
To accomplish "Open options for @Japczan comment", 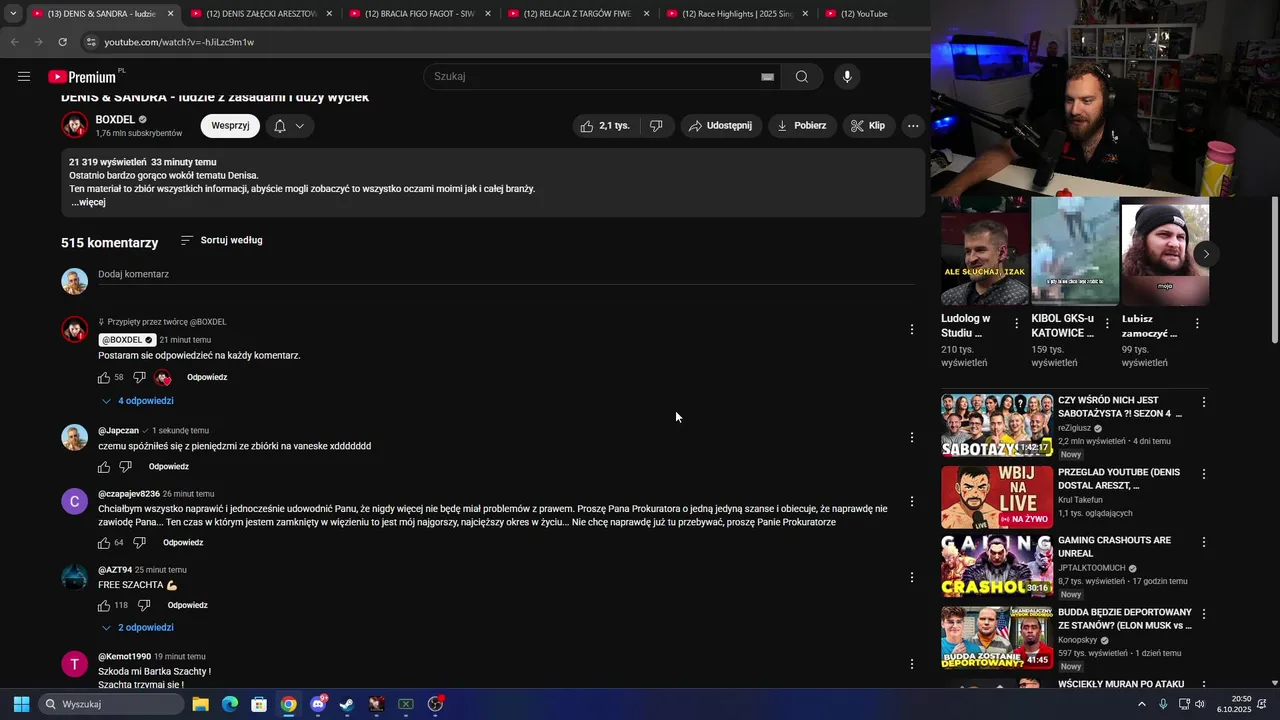I will 911,437.
